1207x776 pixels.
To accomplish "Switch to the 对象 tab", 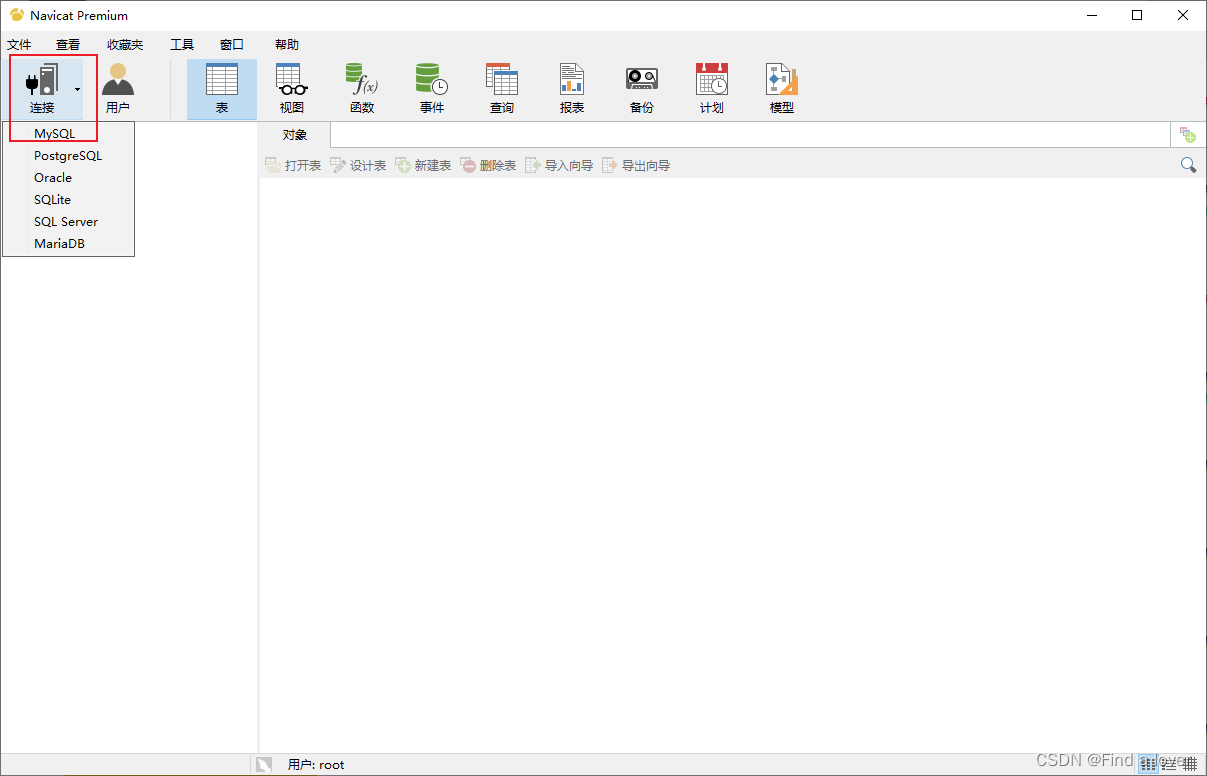I will [x=295, y=135].
